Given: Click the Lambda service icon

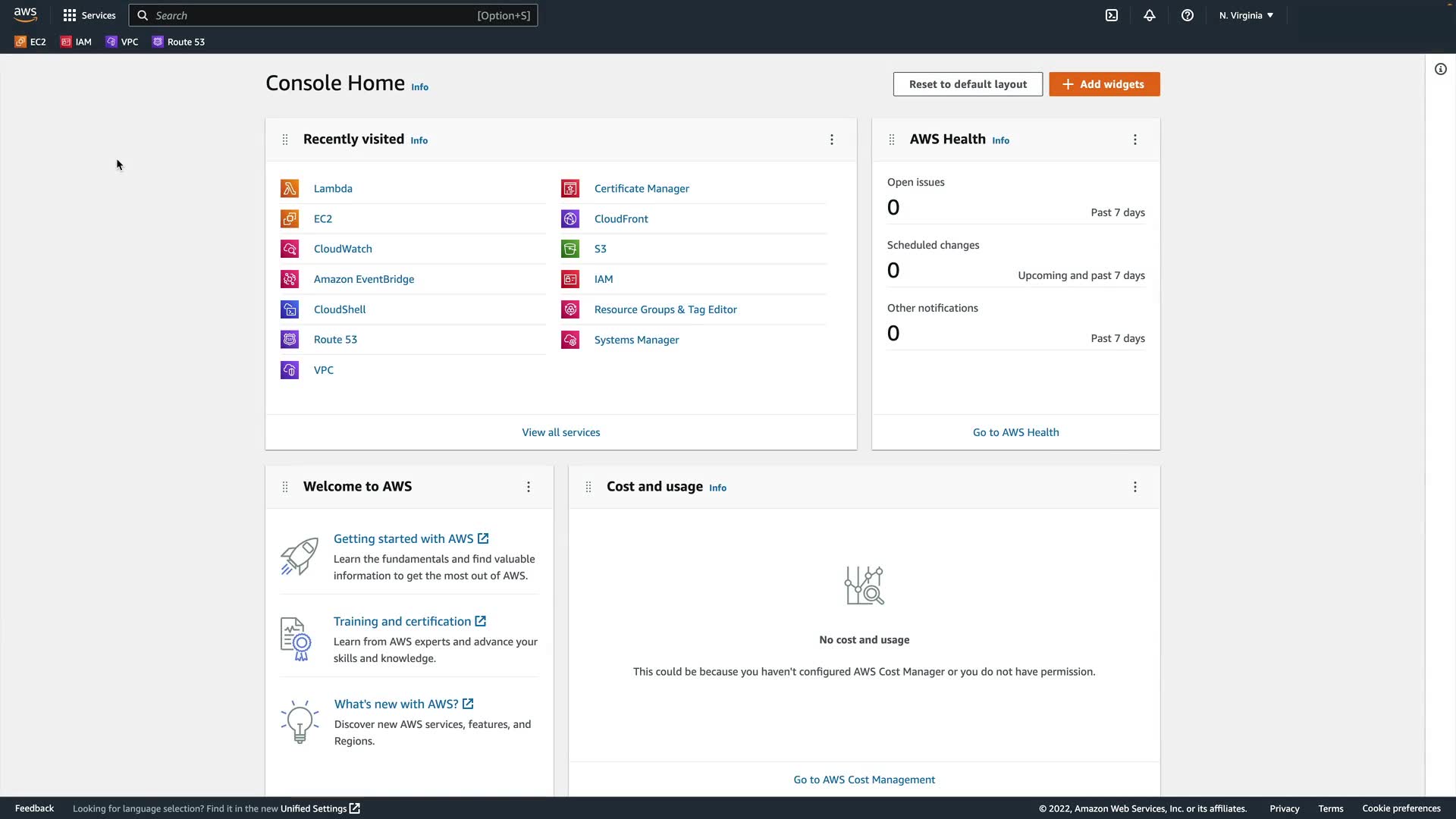Looking at the screenshot, I should pyautogui.click(x=290, y=188).
